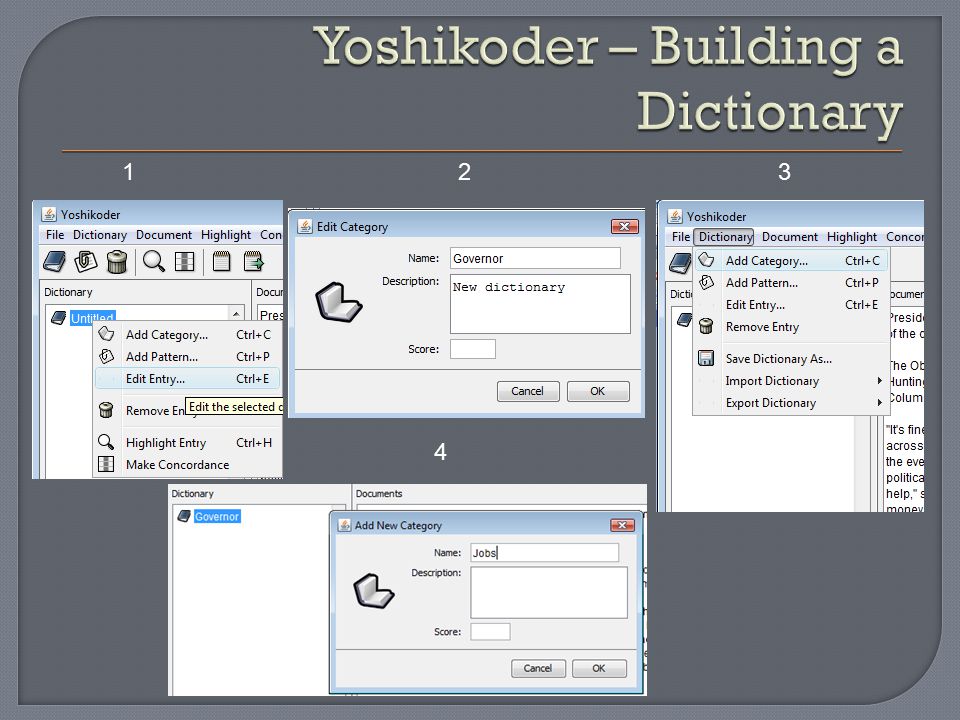Click the Yoshikoder title bar icon in window 1
Image resolution: width=960 pixels, height=720 pixels.
coord(49,214)
